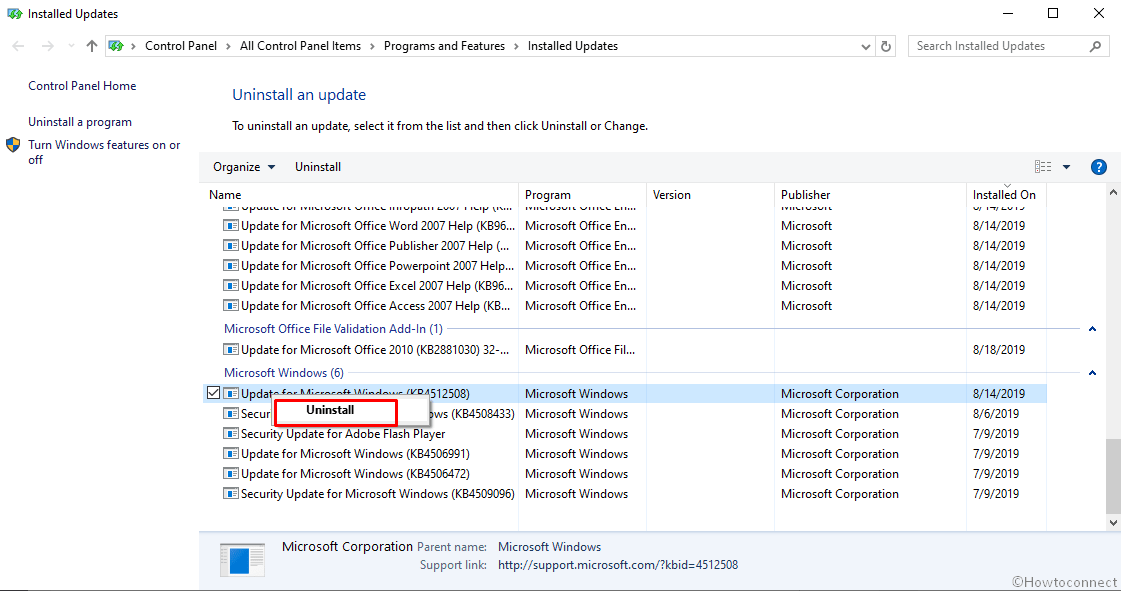Click 8/6/2019 date in KB4508433 row
The height and width of the screenshot is (591, 1121).
(x=995, y=414)
